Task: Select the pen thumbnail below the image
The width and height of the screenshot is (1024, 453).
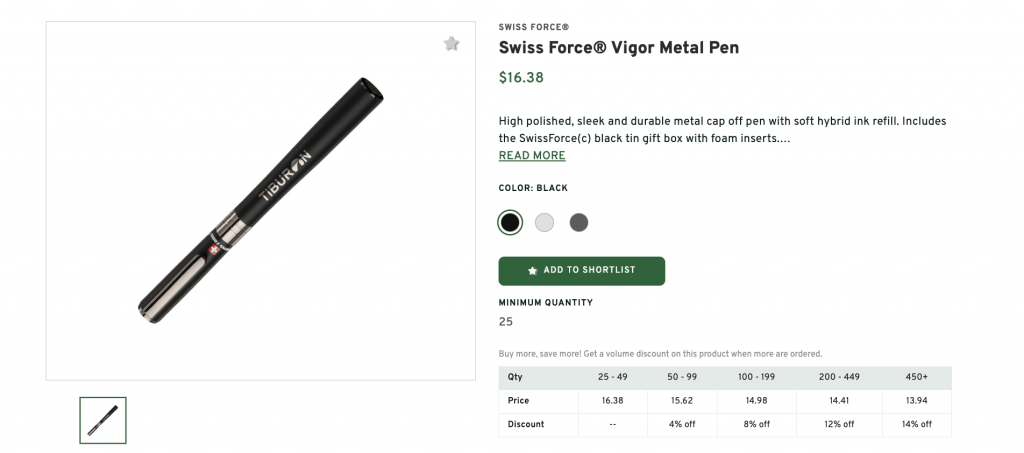Action: coord(103,420)
